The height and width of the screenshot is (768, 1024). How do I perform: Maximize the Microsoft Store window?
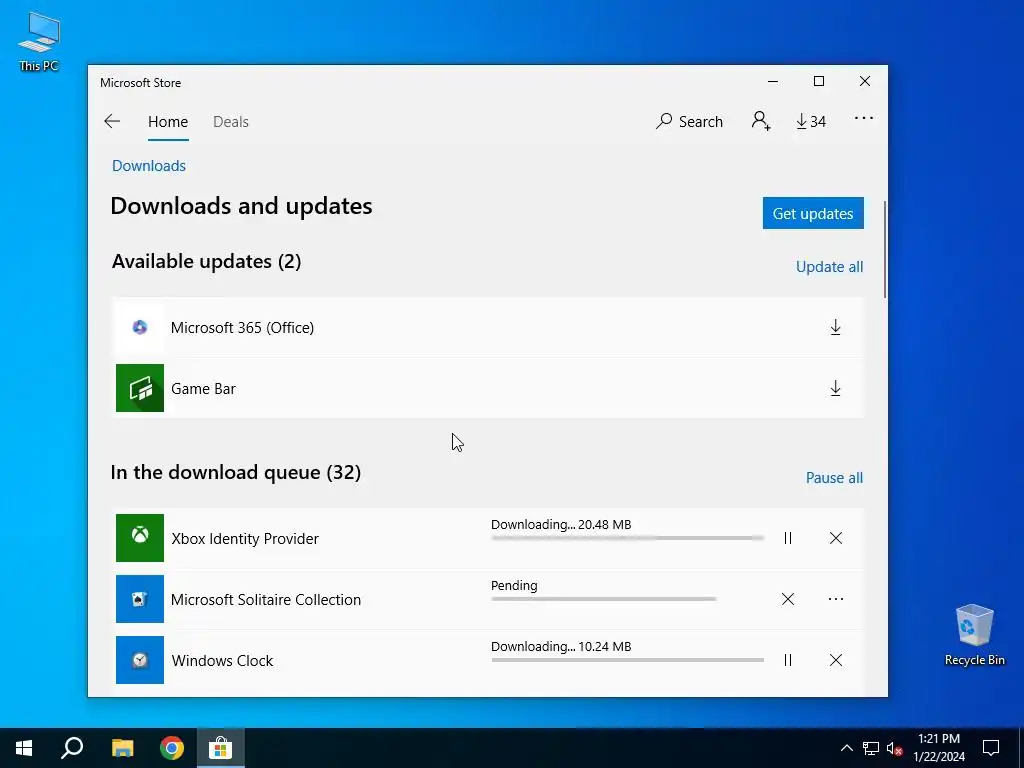[x=819, y=81]
